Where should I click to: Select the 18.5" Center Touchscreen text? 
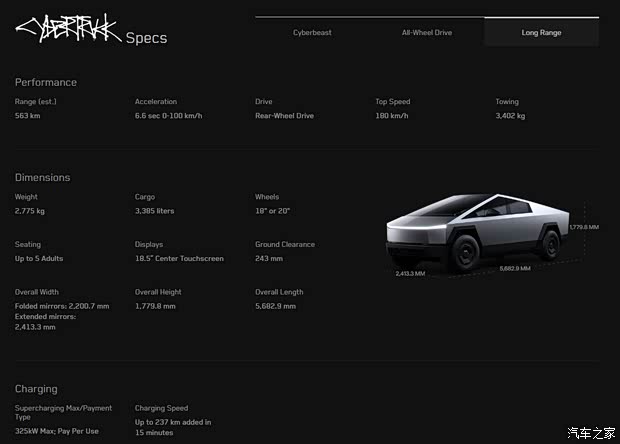pyautogui.click(x=179, y=259)
